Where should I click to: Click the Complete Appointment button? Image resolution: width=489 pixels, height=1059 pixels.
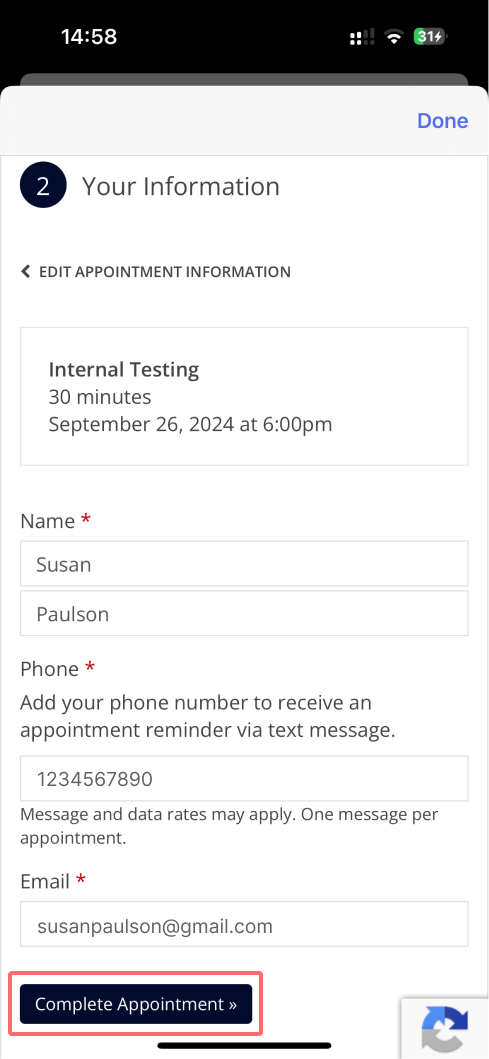coord(136,1004)
